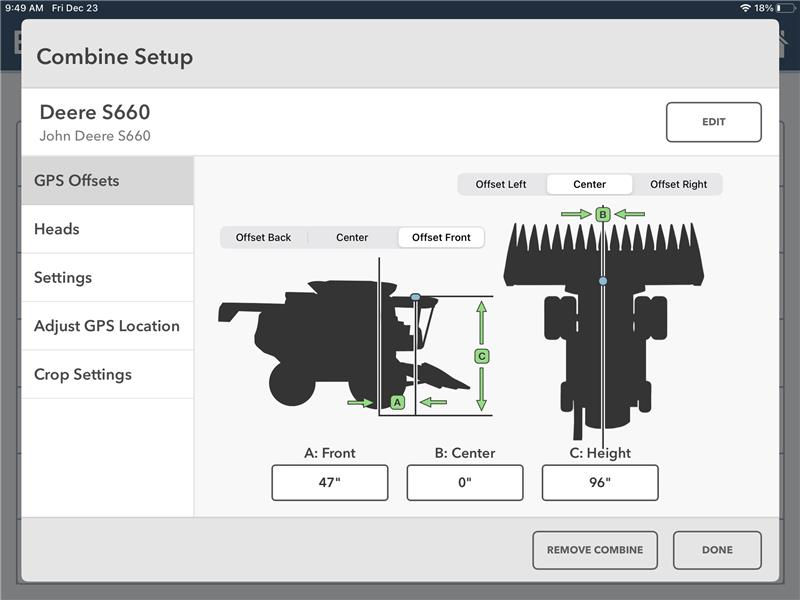Tap the battery indicator in status bar
This screenshot has width=800, height=600.
click(x=785, y=8)
